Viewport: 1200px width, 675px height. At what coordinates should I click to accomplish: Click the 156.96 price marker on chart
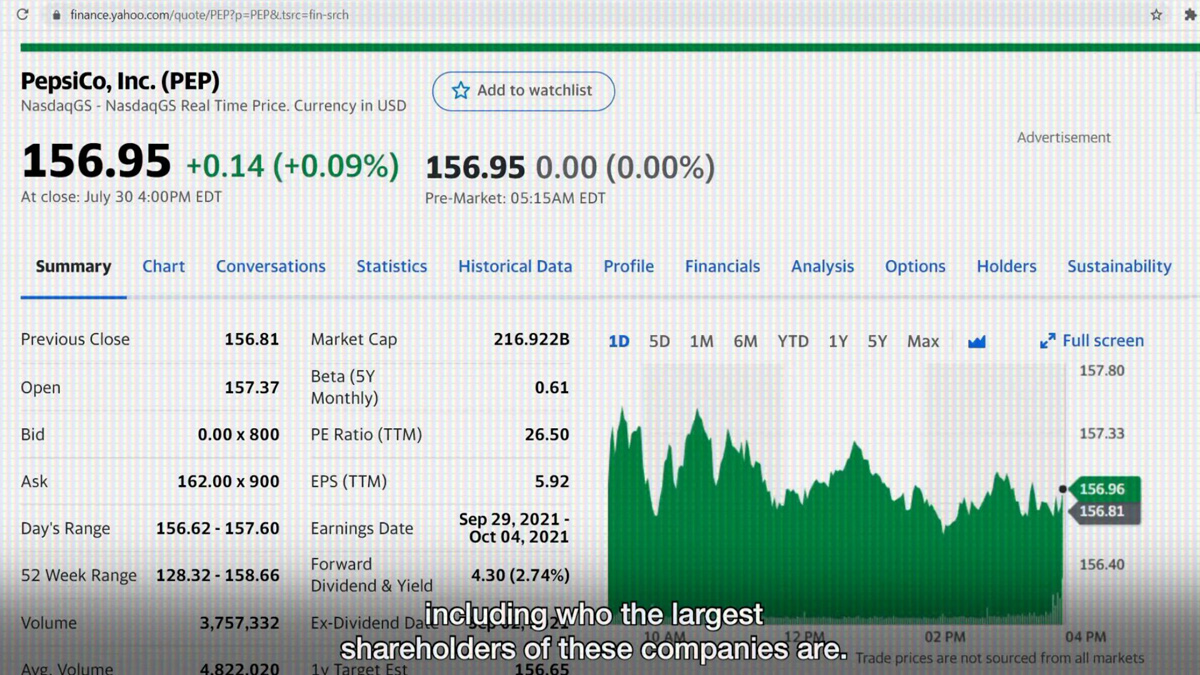point(1102,489)
